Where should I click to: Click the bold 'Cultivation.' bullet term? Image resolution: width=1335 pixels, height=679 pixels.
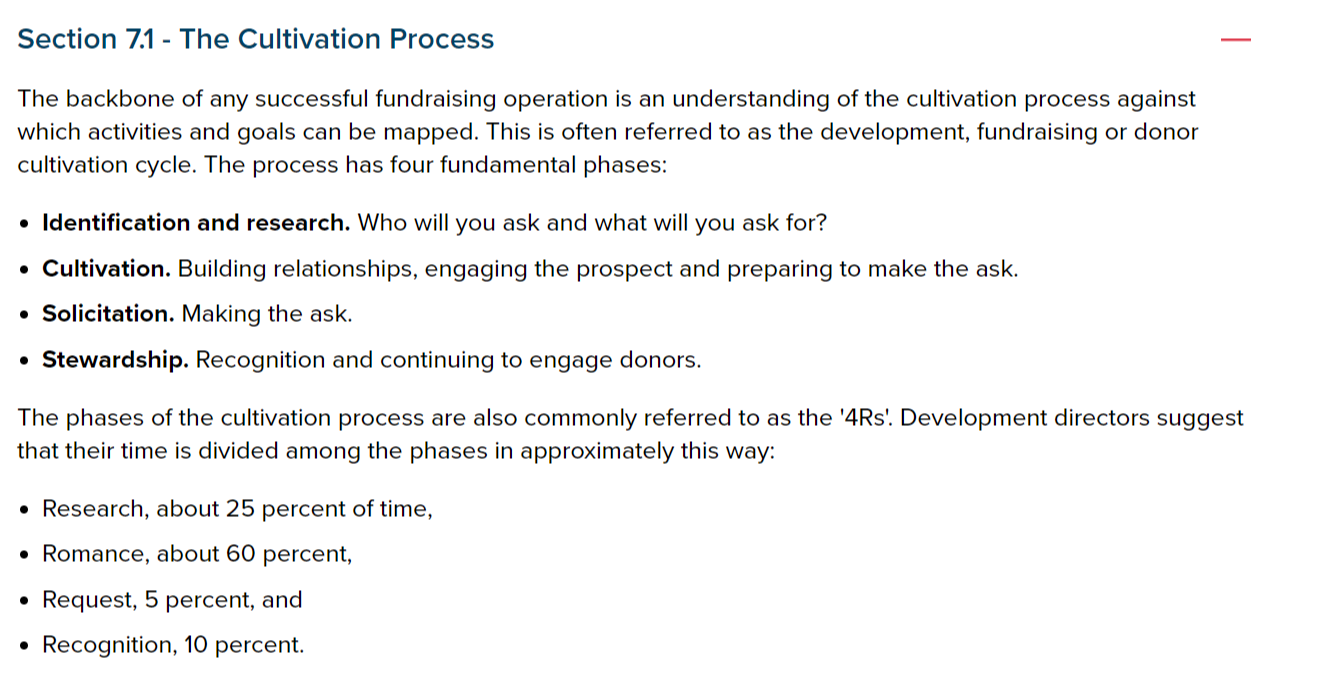coord(107,269)
